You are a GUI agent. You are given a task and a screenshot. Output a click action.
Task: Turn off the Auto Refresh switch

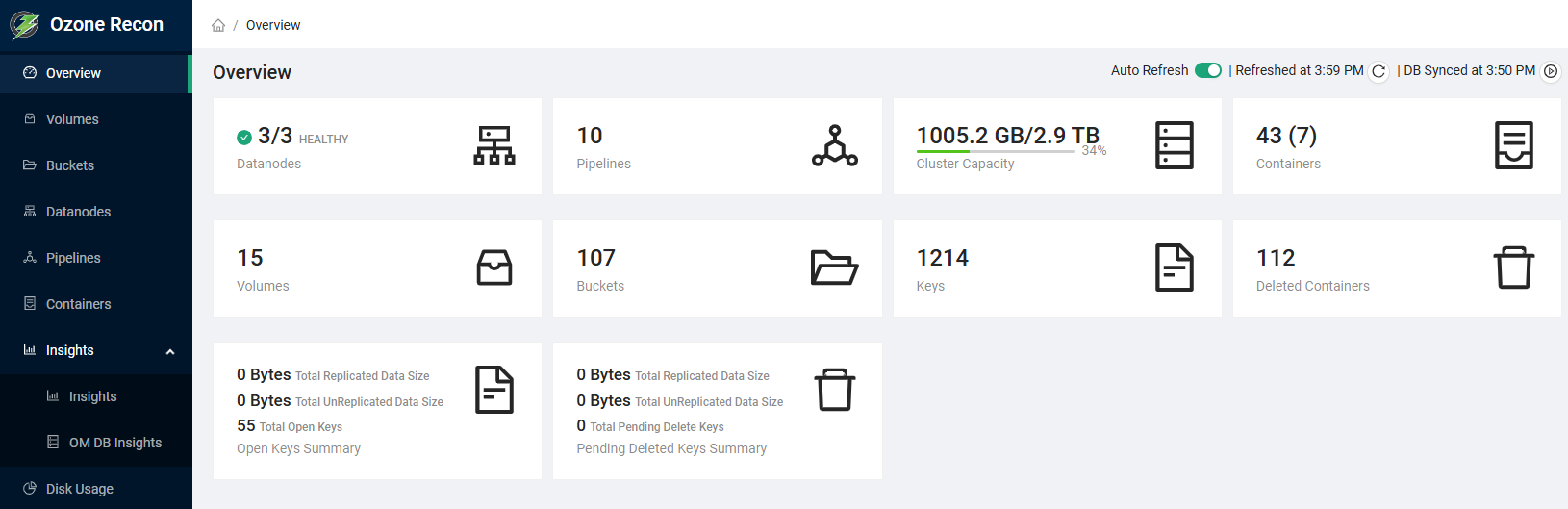click(x=1208, y=70)
